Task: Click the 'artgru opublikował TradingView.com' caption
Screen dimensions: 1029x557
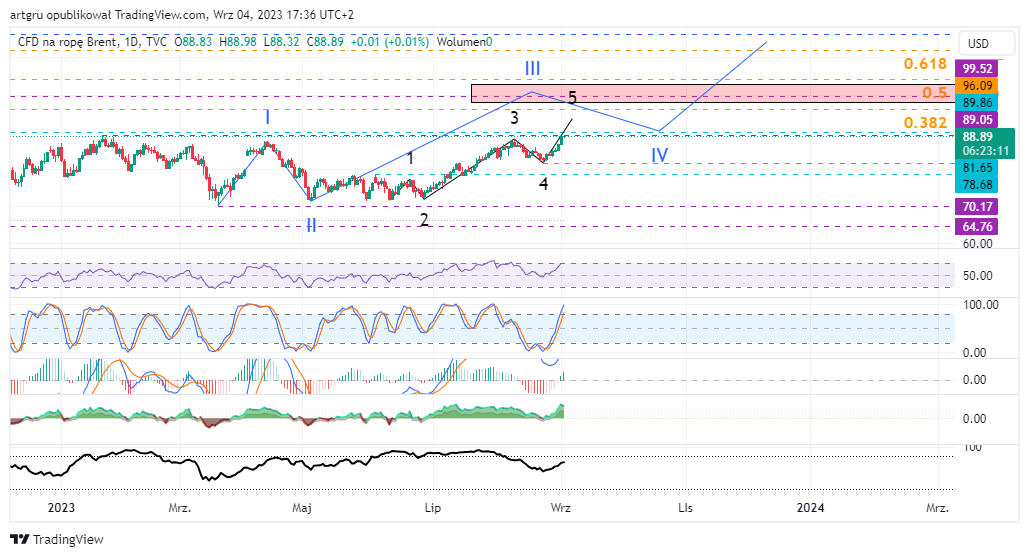Action: coord(108,14)
